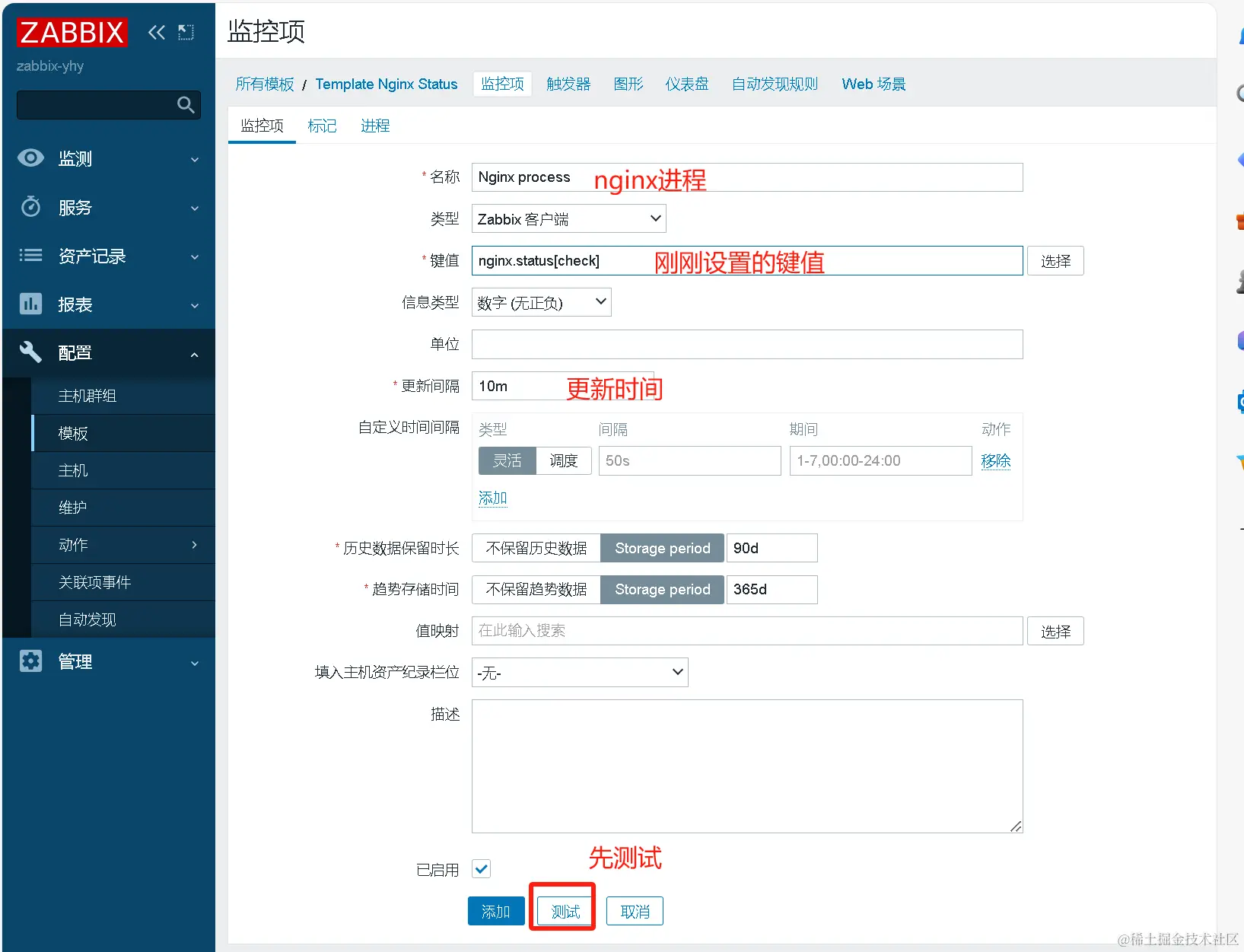Click the empty 单位 field

(x=747, y=344)
